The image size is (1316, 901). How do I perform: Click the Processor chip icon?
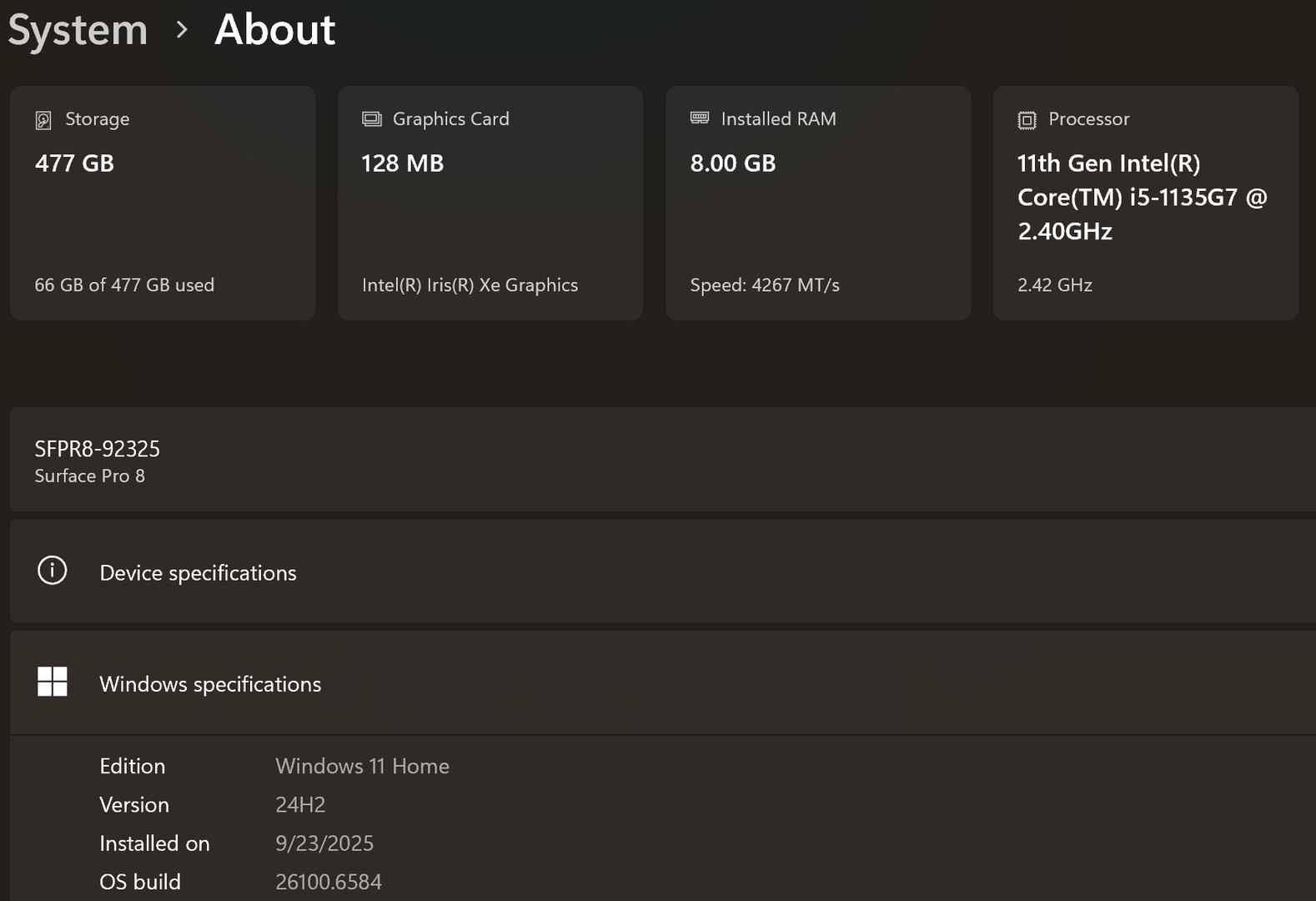1027,120
